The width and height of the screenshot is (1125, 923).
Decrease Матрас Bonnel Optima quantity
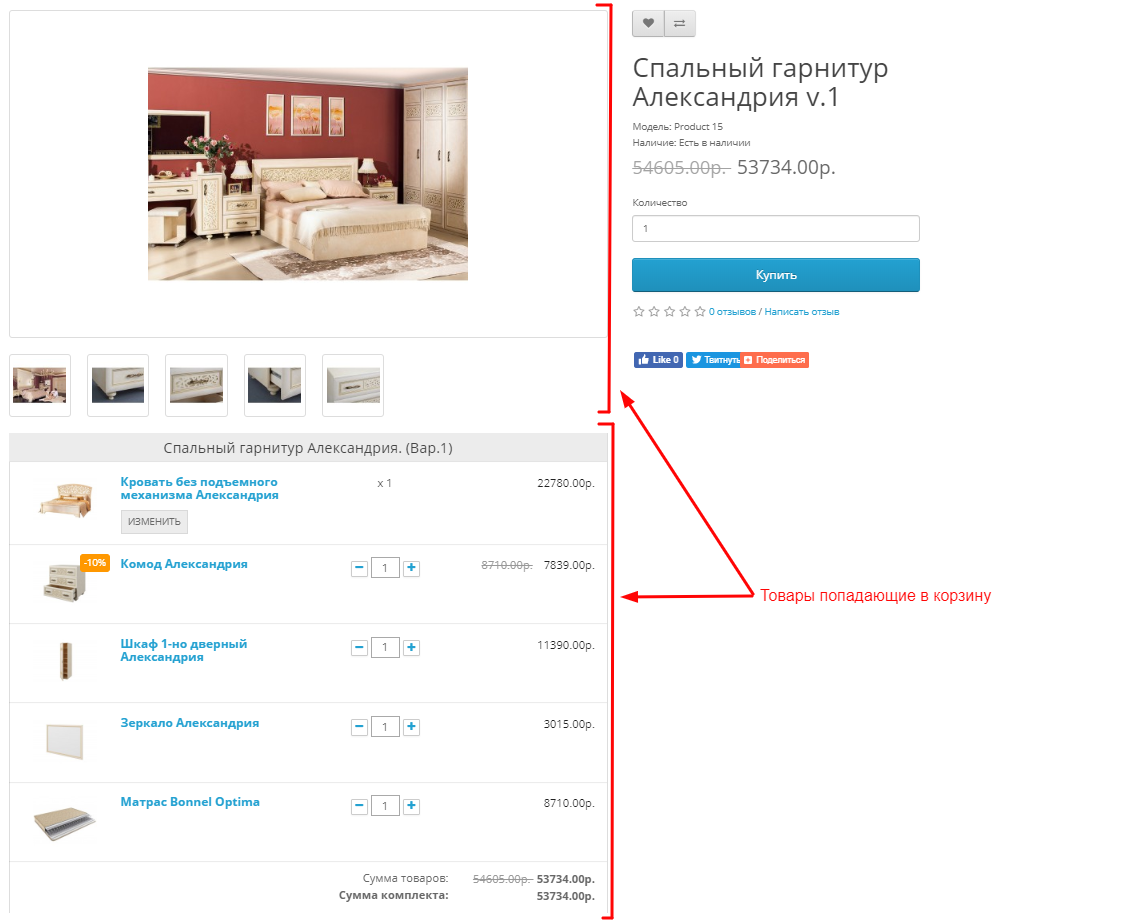(359, 806)
